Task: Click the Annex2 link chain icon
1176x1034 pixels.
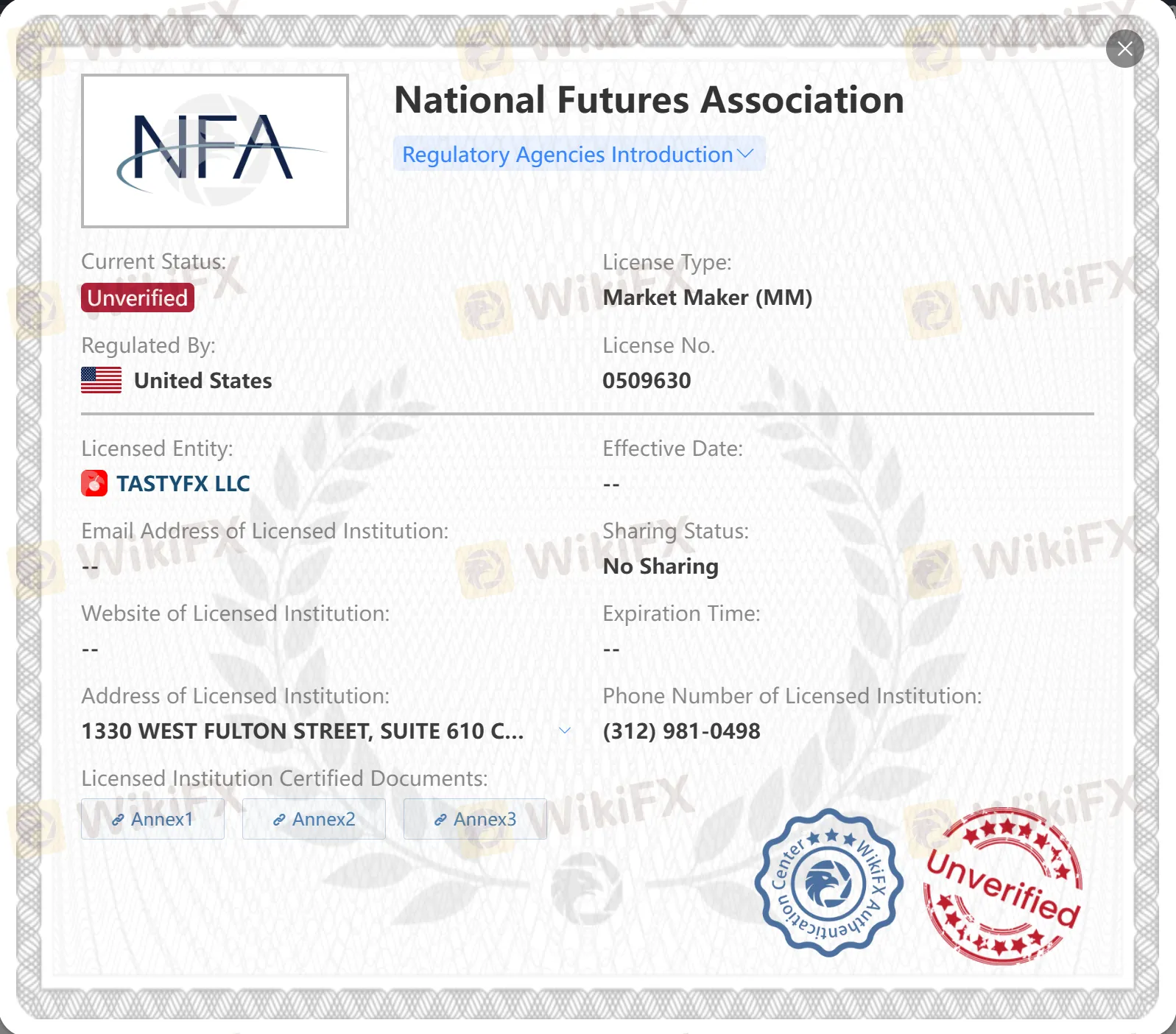Action: pyautogui.click(x=279, y=820)
